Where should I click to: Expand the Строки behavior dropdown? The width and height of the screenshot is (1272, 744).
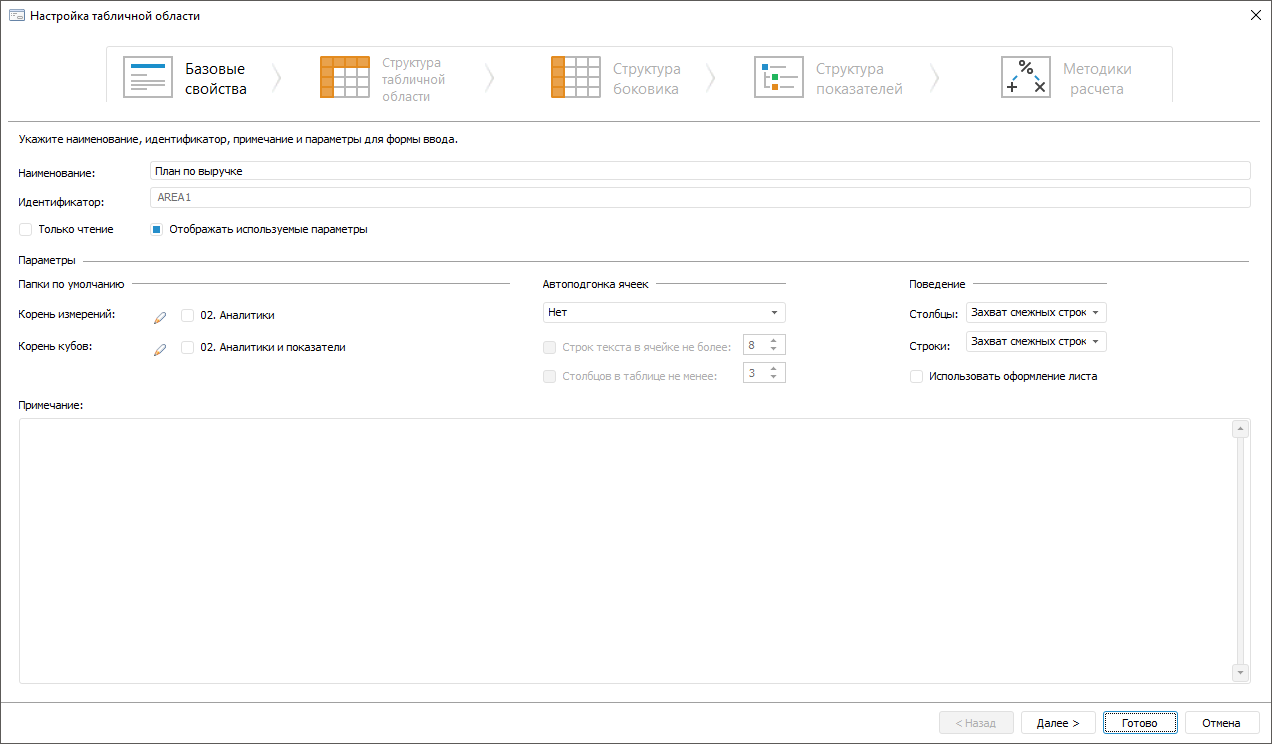click(x=1036, y=342)
